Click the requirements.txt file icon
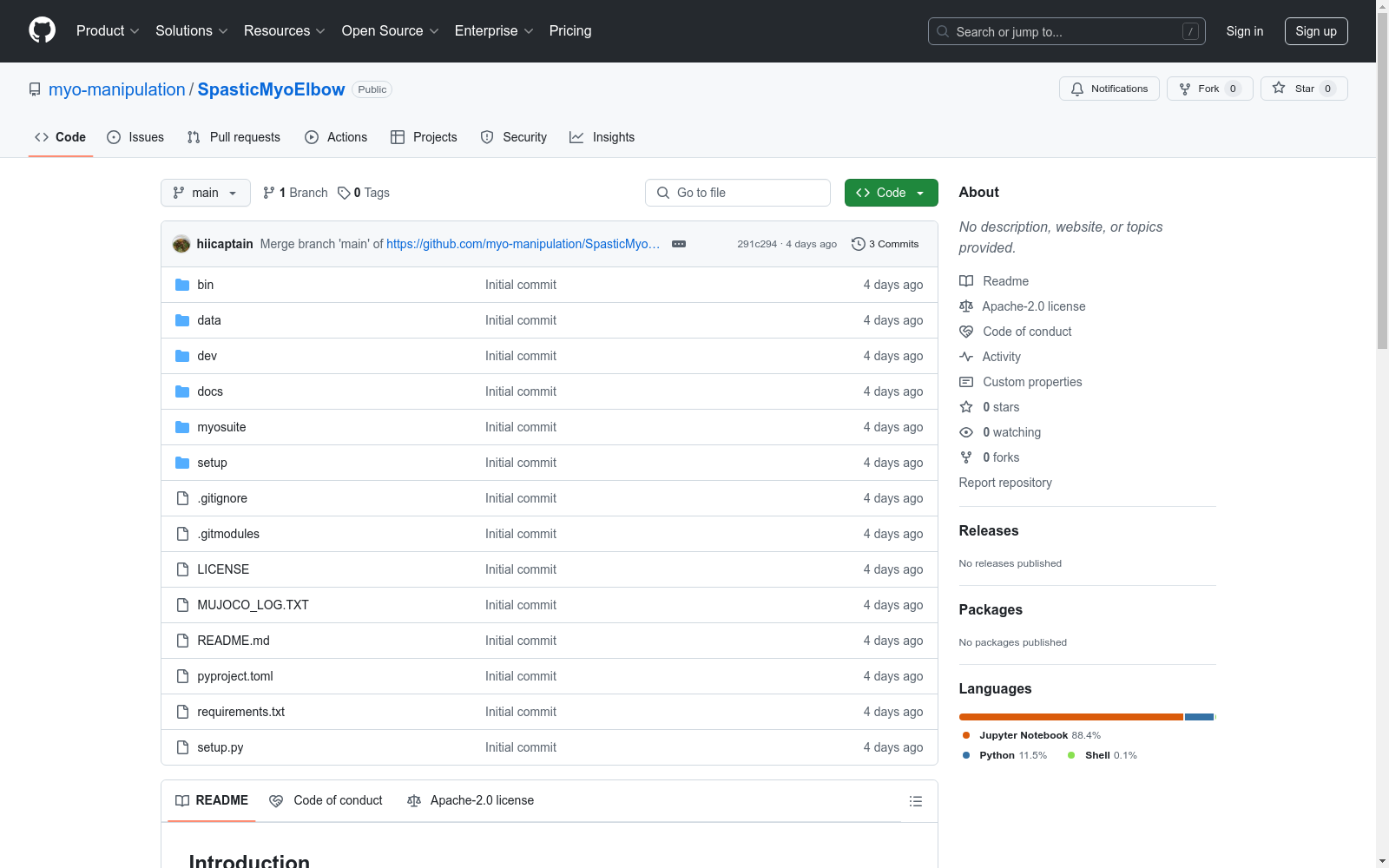 (182, 712)
